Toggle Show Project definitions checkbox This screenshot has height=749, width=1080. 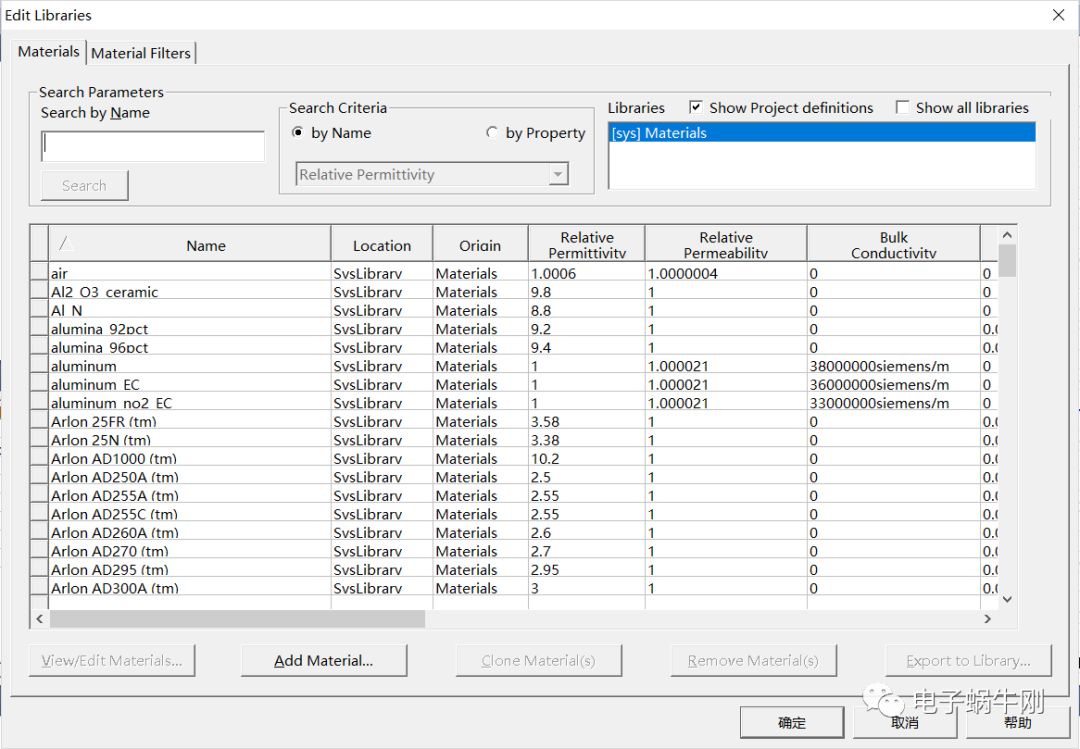click(x=696, y=108)
